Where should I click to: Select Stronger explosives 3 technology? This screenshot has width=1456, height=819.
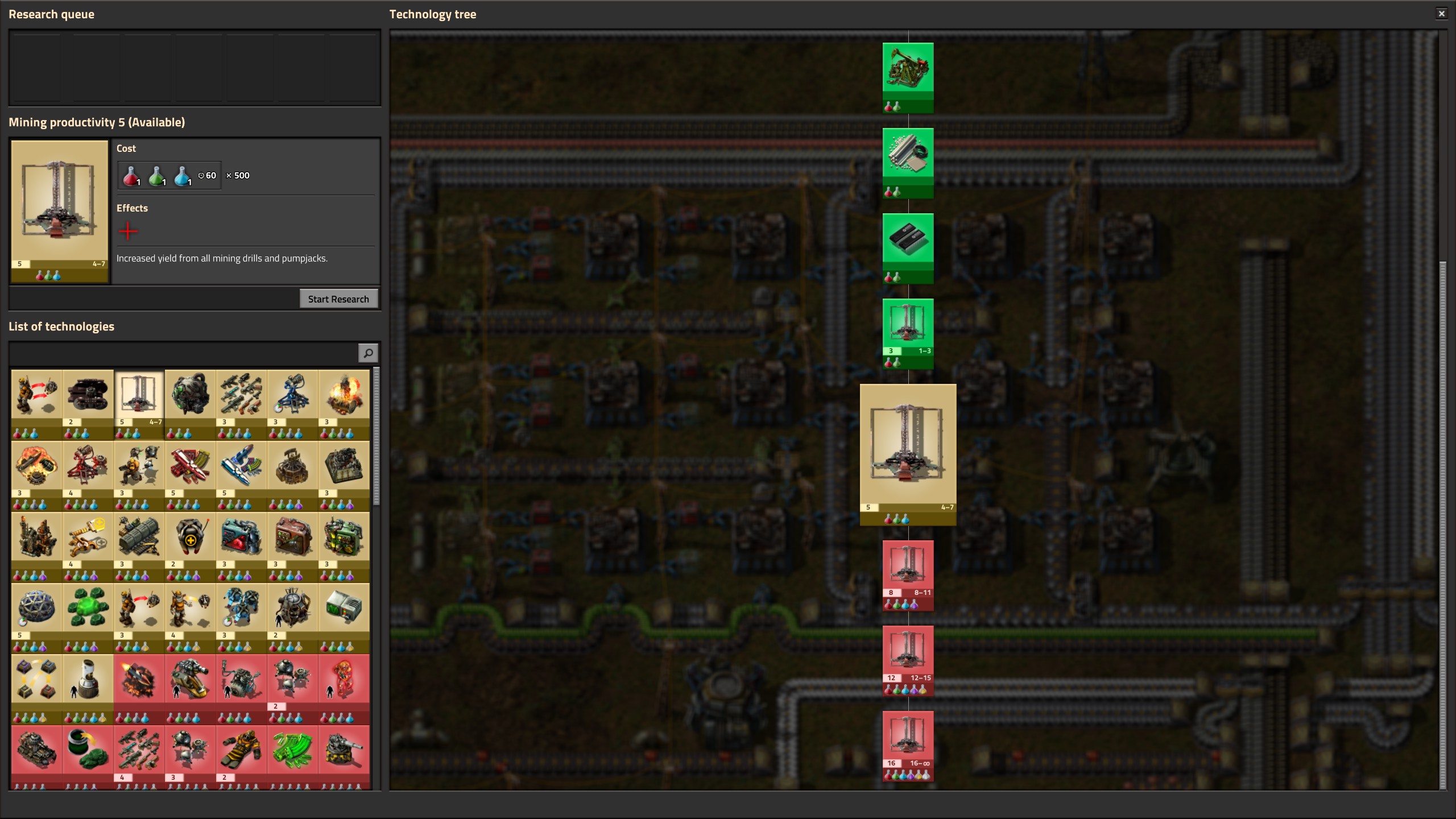pos(37,476)
